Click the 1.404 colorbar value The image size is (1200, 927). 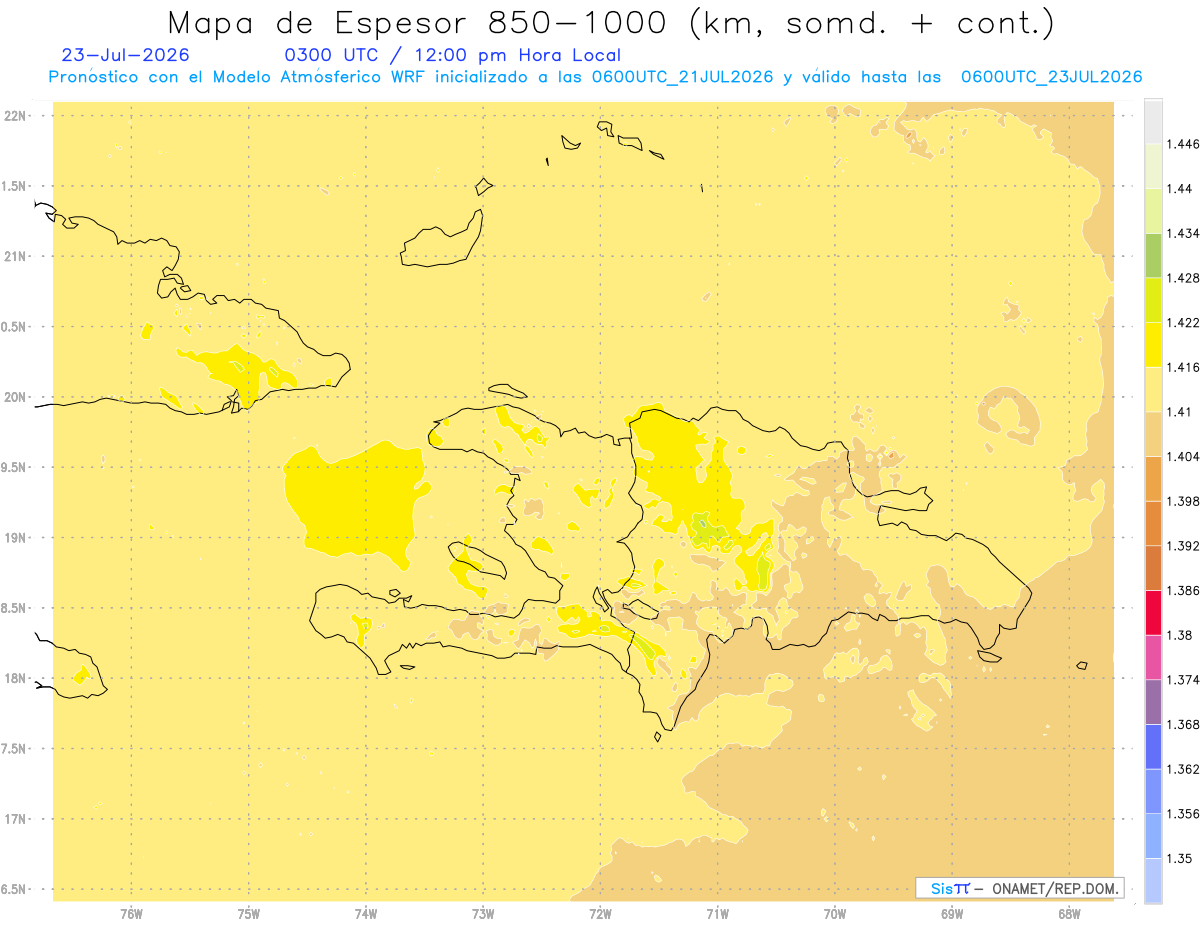[x=1182, y=457]
